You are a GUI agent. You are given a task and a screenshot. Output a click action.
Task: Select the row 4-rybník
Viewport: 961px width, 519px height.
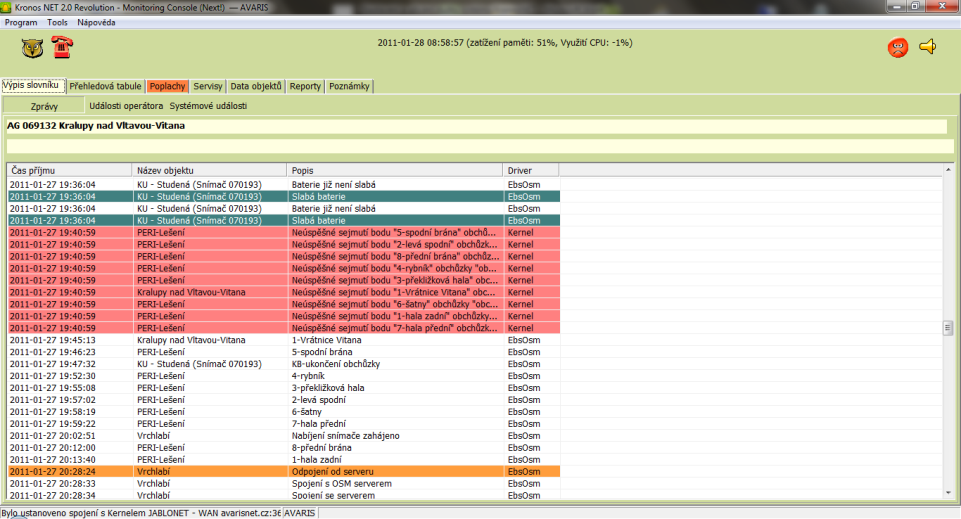(284, 376)
